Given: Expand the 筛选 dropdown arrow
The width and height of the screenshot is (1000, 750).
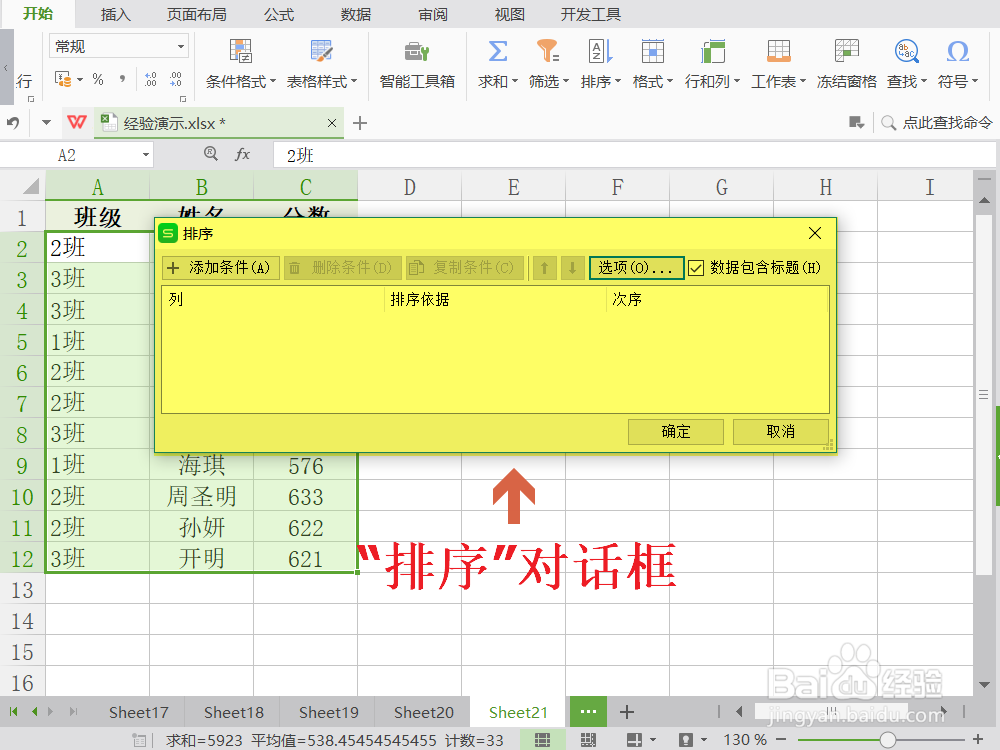Looking at the screenshot, I should pos(566,81).
